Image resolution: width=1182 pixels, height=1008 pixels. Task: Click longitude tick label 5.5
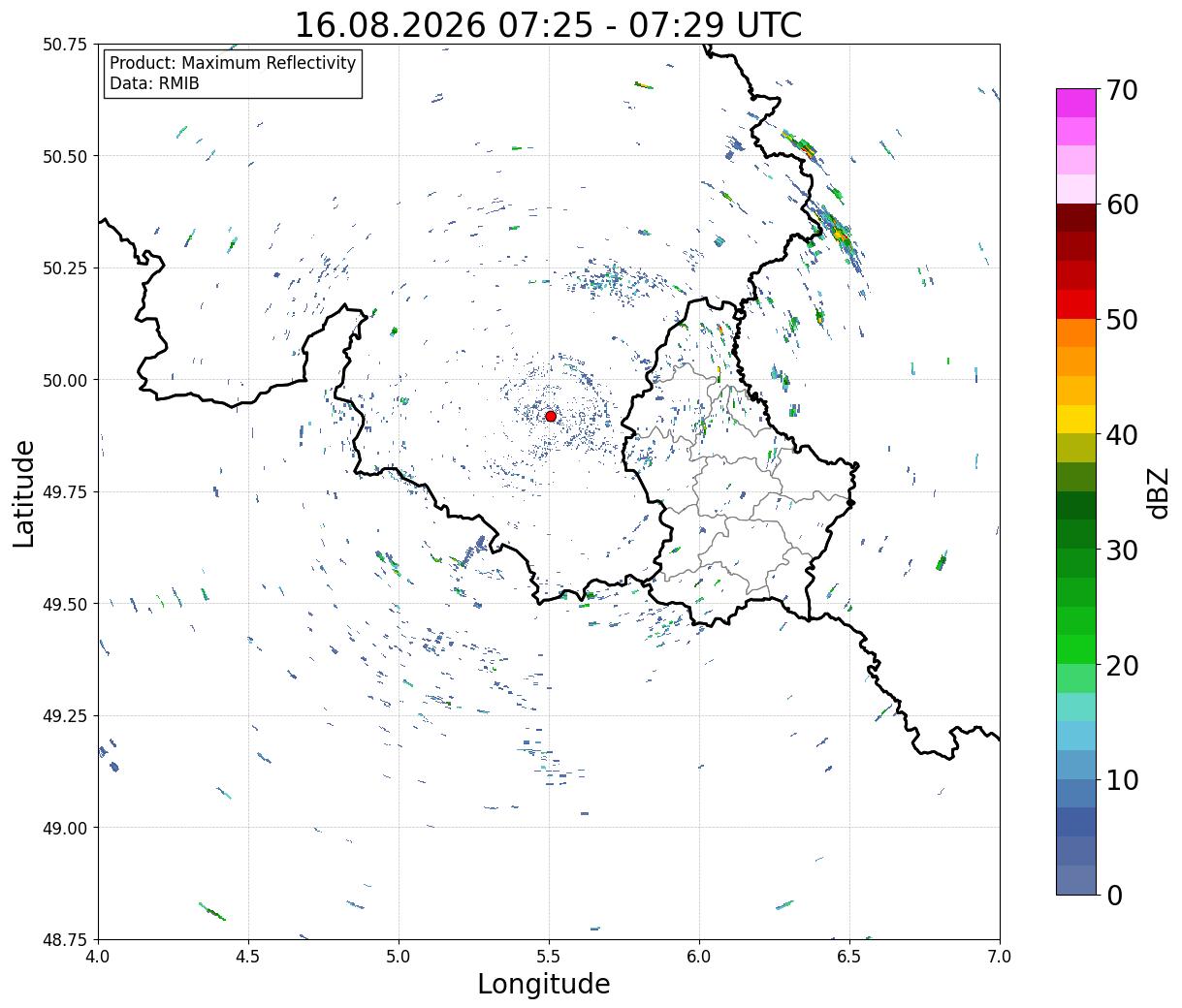pyautogui.click(x=549, y=957)
